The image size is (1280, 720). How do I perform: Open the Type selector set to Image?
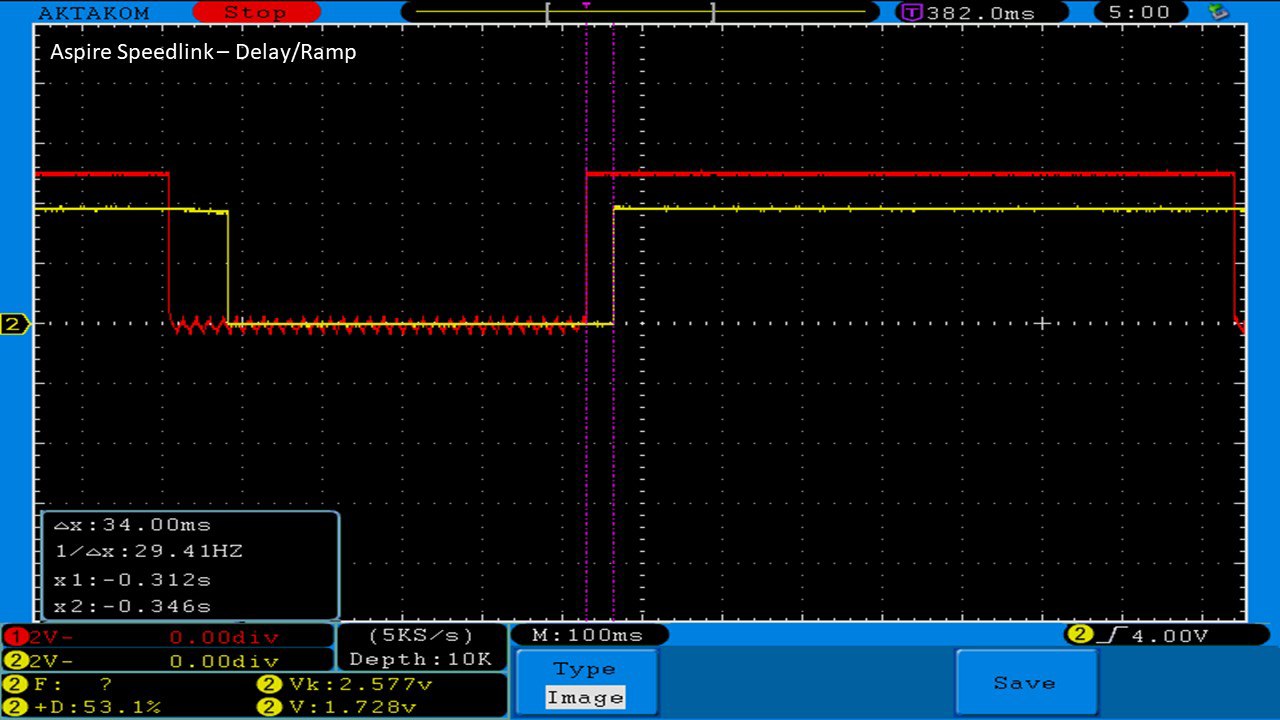(x=585, y=684)
